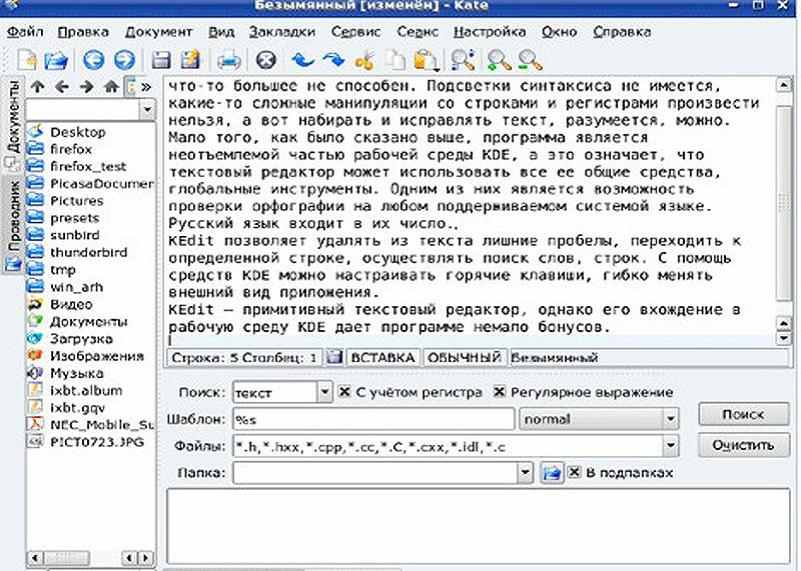
Task: Select the PICT0723.JPG file
Action: 86,442
